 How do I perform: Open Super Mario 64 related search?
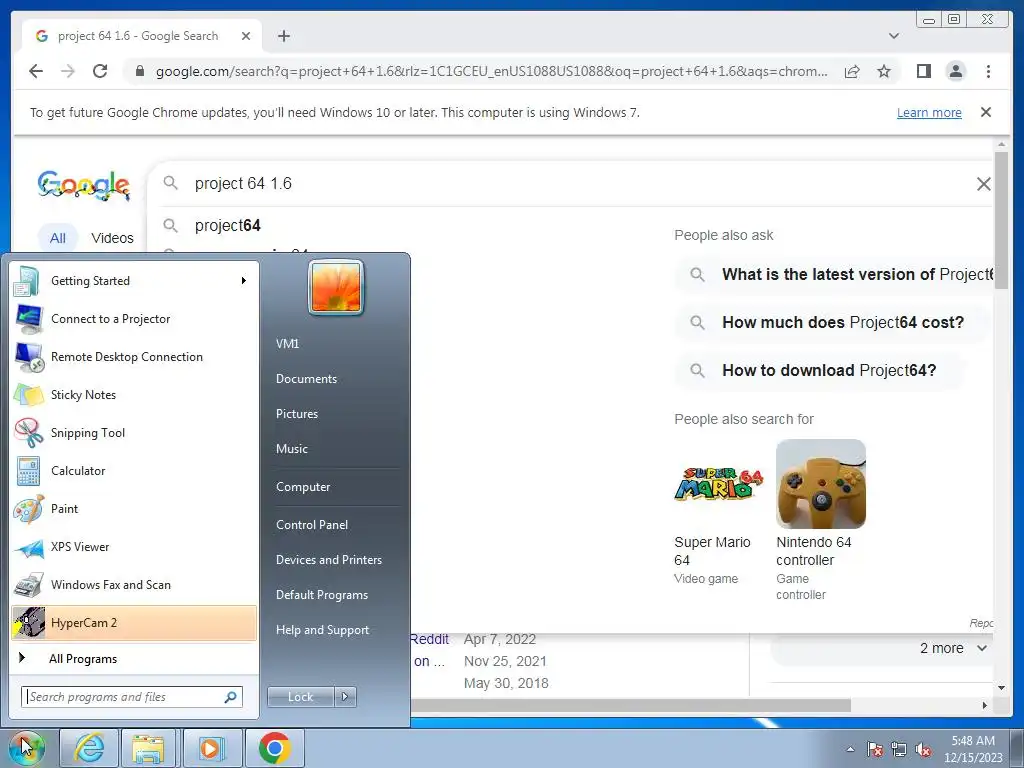[x=718, y=513]
